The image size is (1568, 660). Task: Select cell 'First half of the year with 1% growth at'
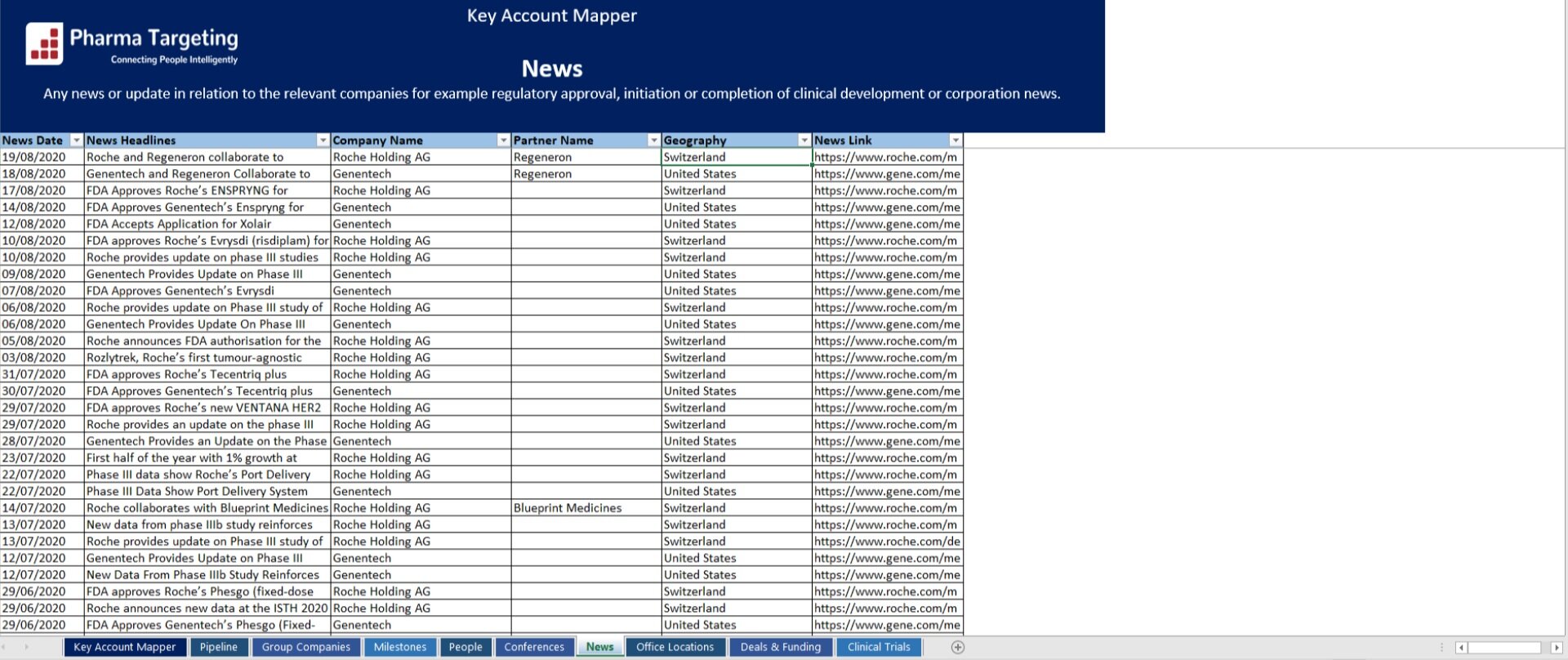(207, 458)
